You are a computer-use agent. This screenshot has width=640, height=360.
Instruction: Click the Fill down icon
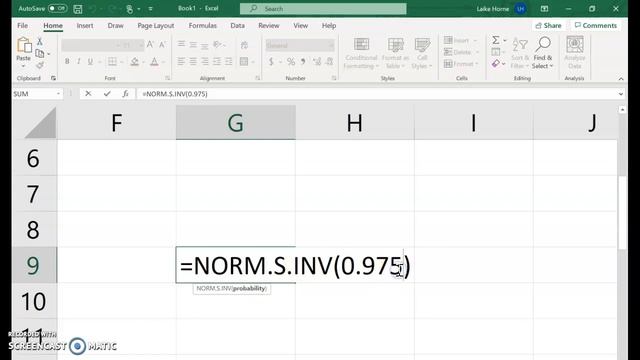496,52
